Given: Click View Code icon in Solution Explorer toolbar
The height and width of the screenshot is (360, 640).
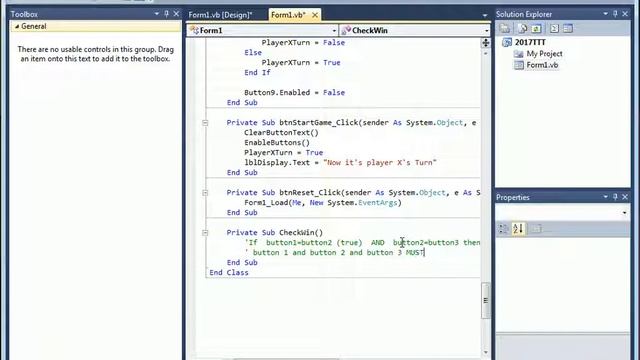Looking at the screenshot, I should [x=554, y=29].
